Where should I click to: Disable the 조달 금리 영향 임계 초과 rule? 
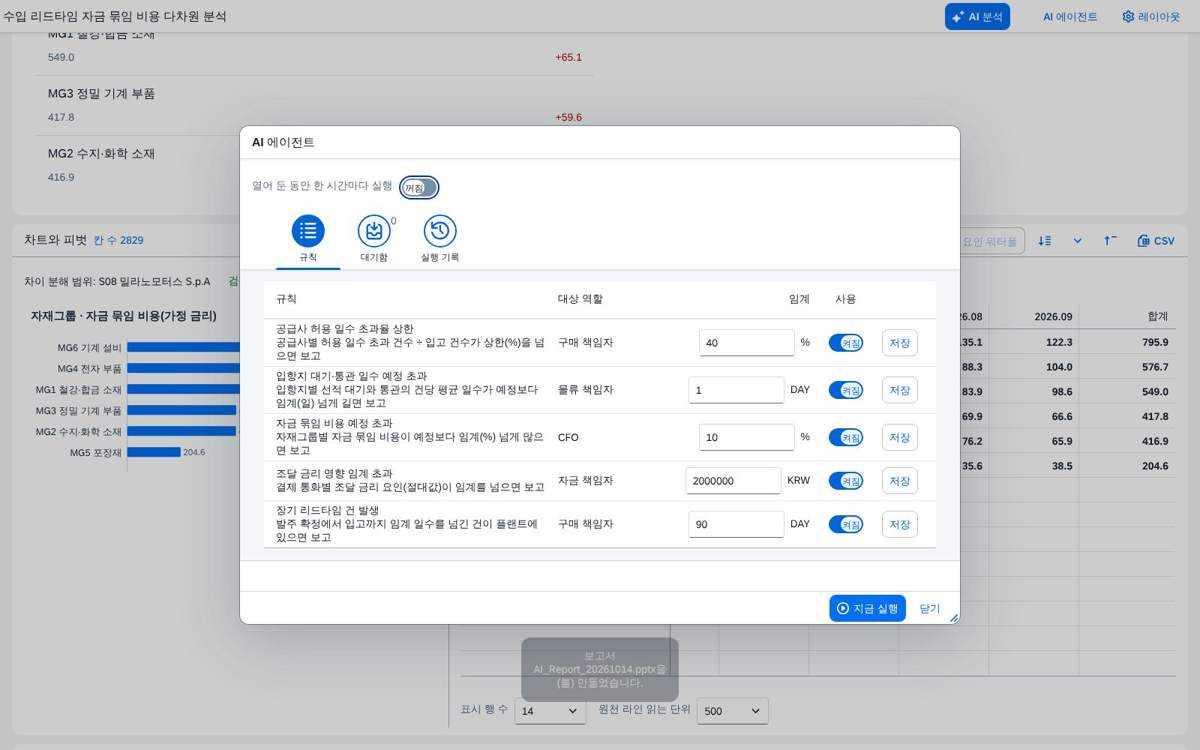846,481
